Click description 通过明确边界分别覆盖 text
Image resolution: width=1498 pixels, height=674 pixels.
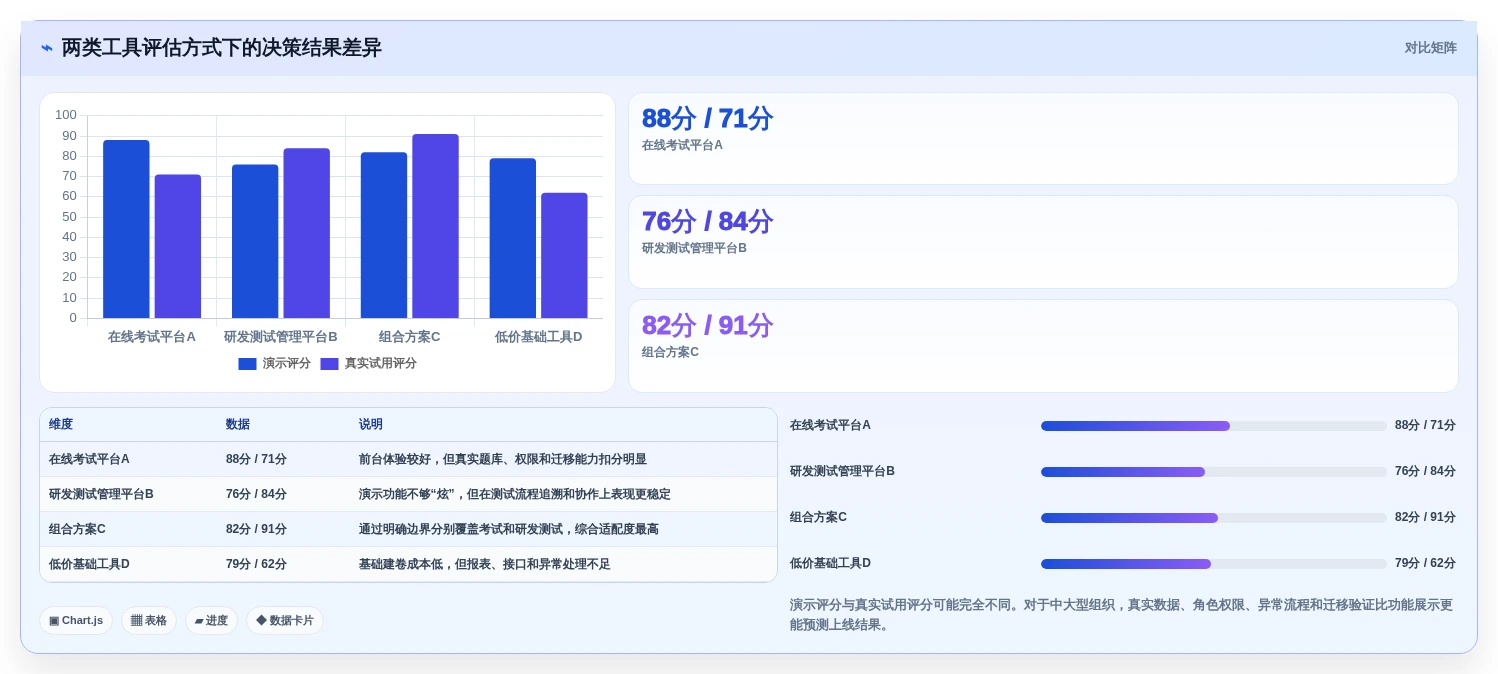pyautogui.click(x=509, y=530)
